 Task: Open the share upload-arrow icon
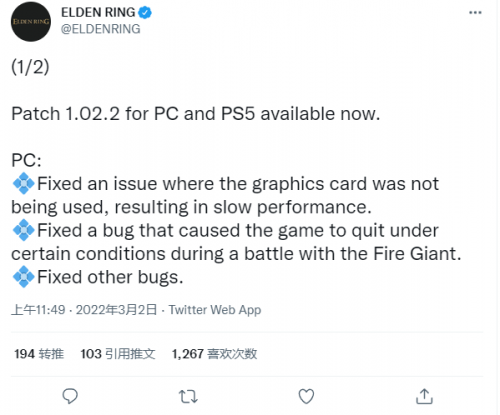coord(424,396)
